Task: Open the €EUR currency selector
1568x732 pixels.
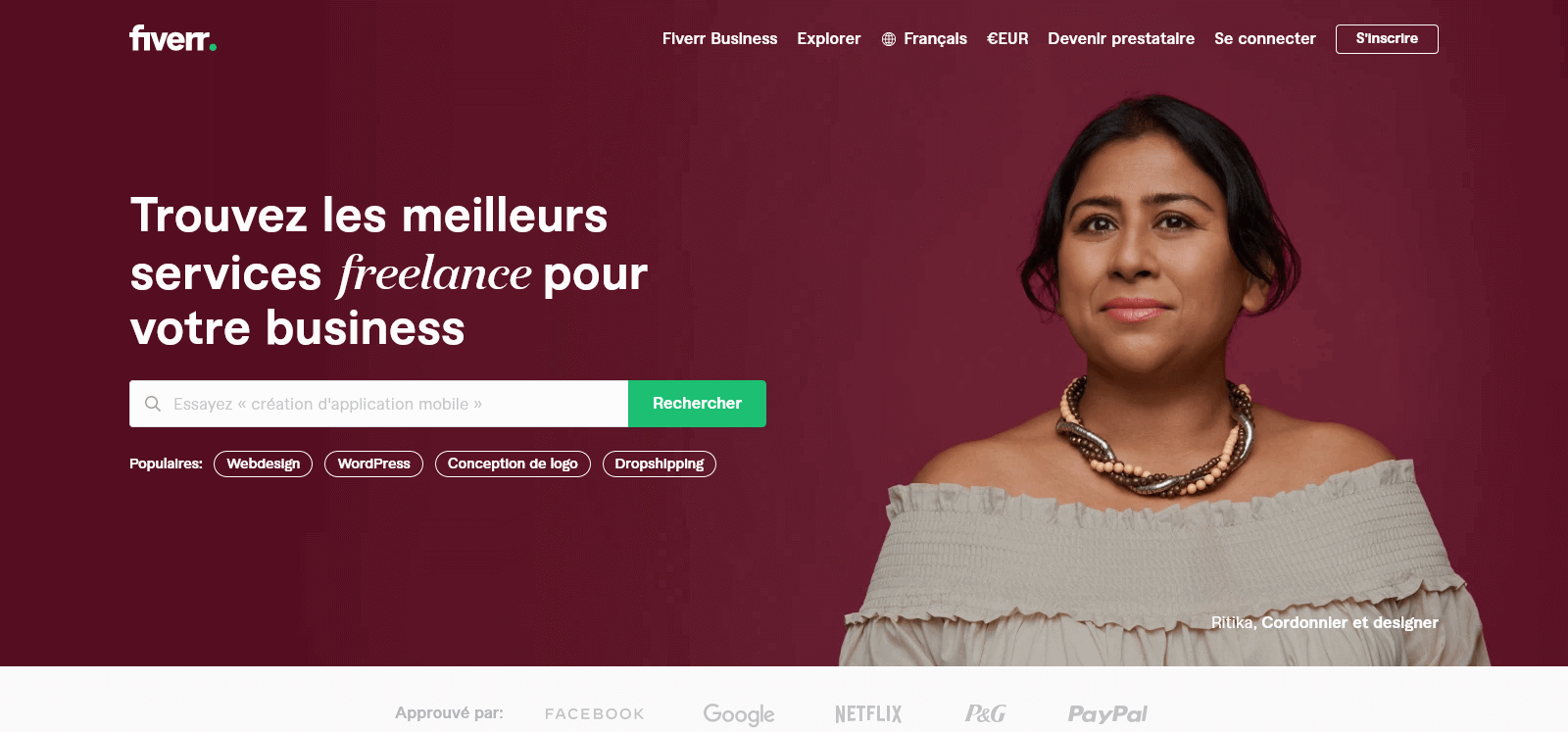Action: 1007,39
